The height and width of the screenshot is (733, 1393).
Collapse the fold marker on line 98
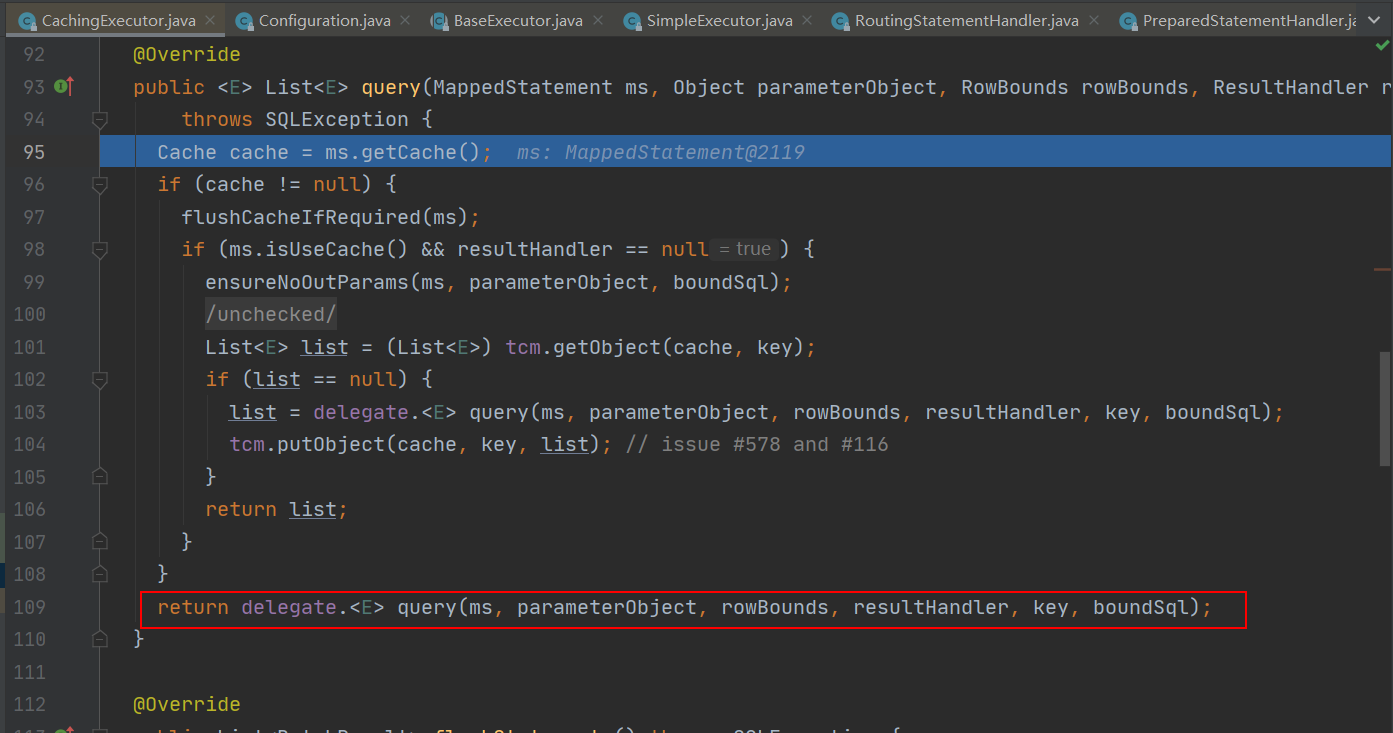coord(99,250)
